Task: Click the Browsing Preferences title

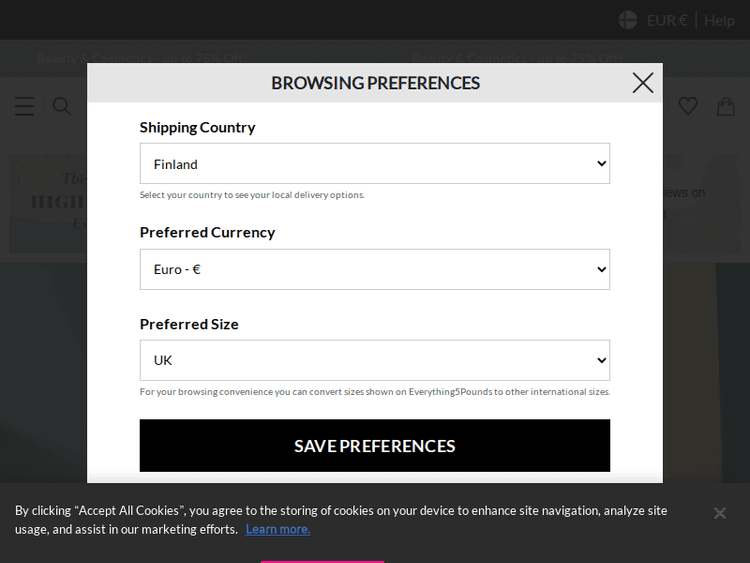Action: (x=375, y=83)
